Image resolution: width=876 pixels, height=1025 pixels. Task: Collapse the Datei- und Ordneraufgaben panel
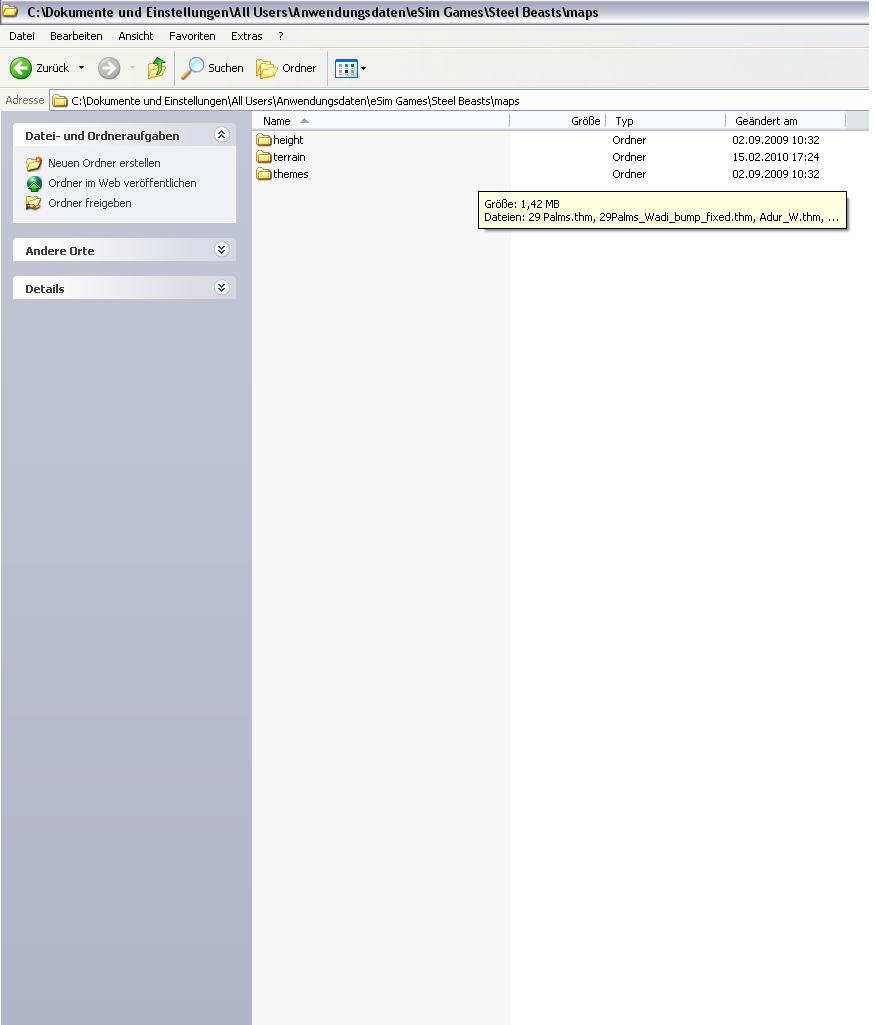tap(222, 135)
